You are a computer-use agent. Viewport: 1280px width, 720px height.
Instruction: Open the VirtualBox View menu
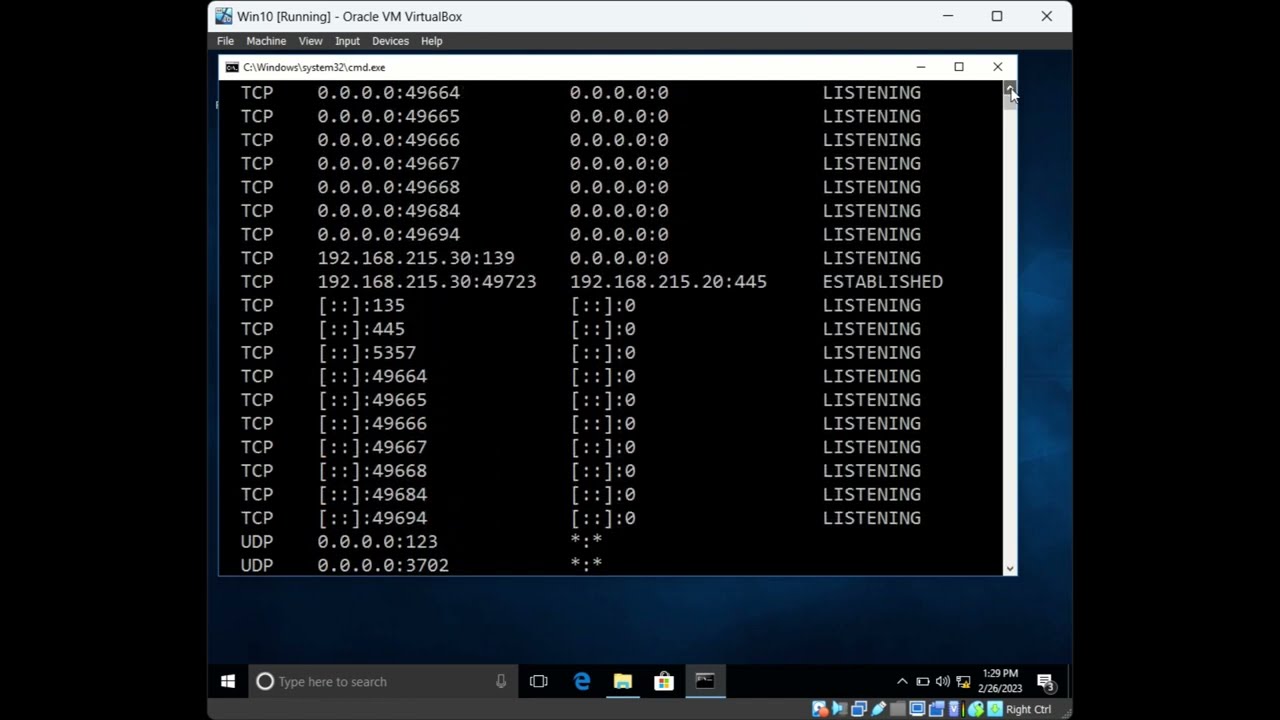pos(310,41)
